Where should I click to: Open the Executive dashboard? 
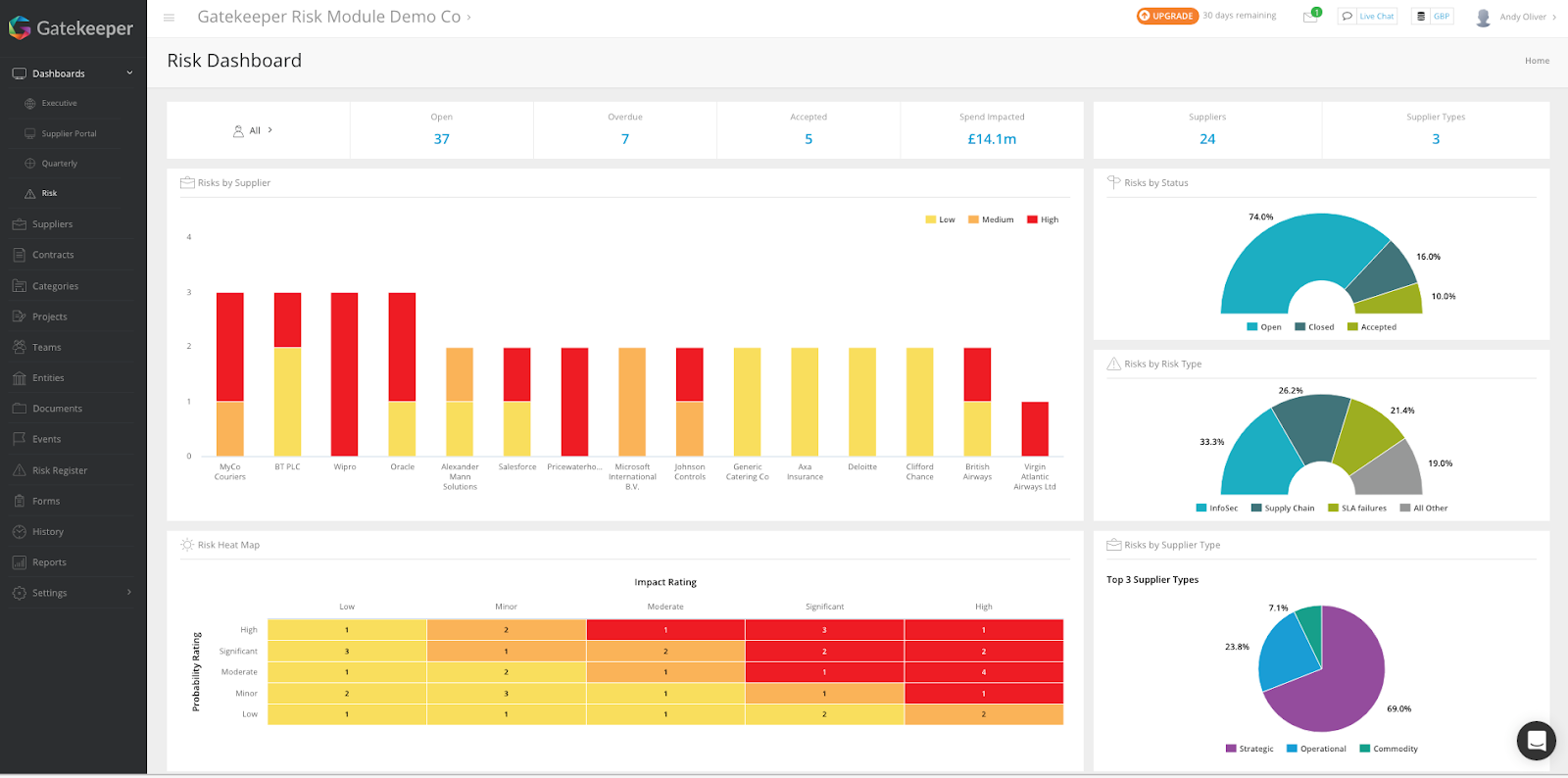(59, 103)
